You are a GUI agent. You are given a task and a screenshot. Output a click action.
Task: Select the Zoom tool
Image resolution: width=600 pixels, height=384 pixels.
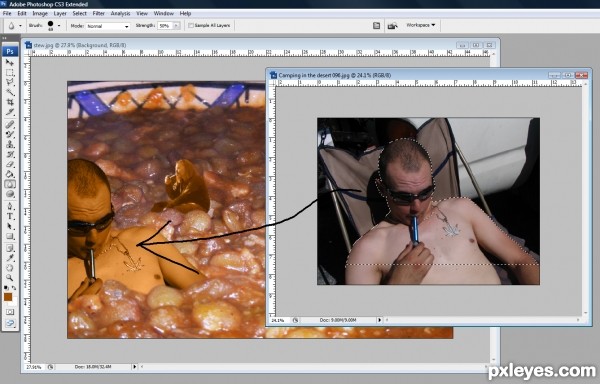tap(10, 278)
